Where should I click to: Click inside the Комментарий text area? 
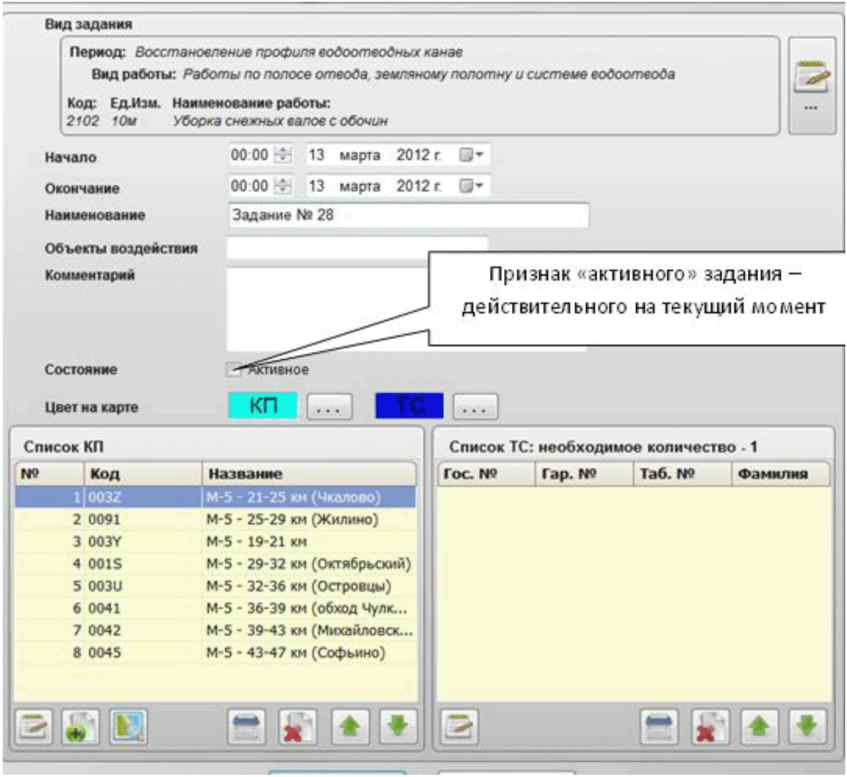point(328,309)
